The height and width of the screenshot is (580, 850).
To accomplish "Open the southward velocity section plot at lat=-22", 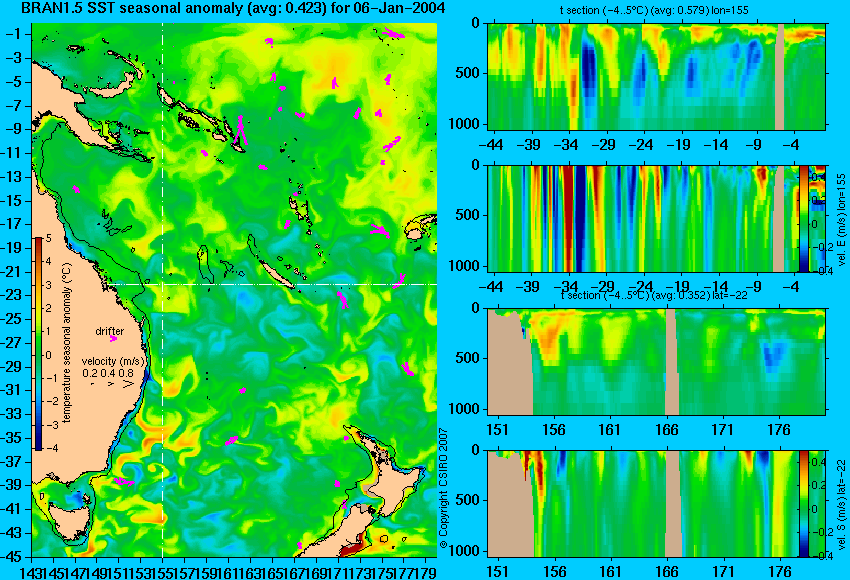I will (643, 504).
